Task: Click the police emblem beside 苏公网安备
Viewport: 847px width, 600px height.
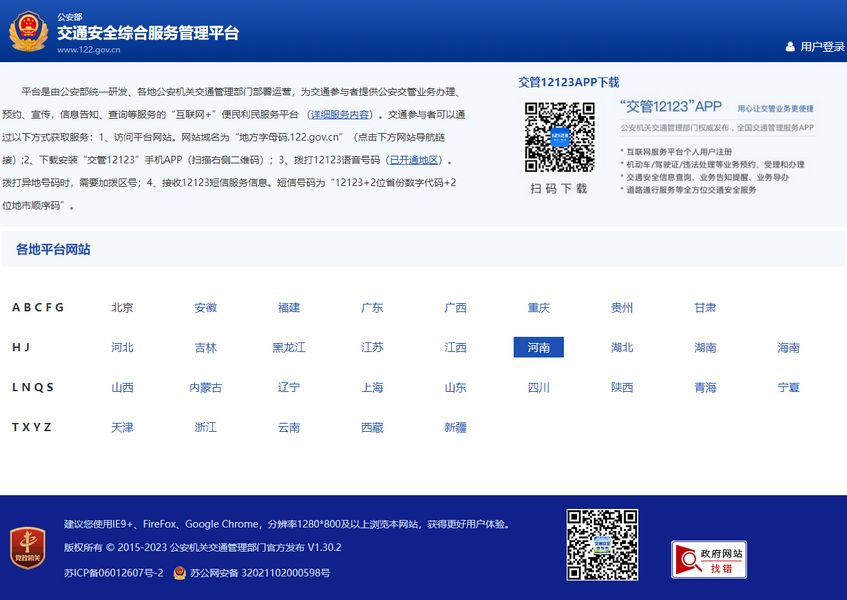Action: pyautogui.click(x=179, y=573)
